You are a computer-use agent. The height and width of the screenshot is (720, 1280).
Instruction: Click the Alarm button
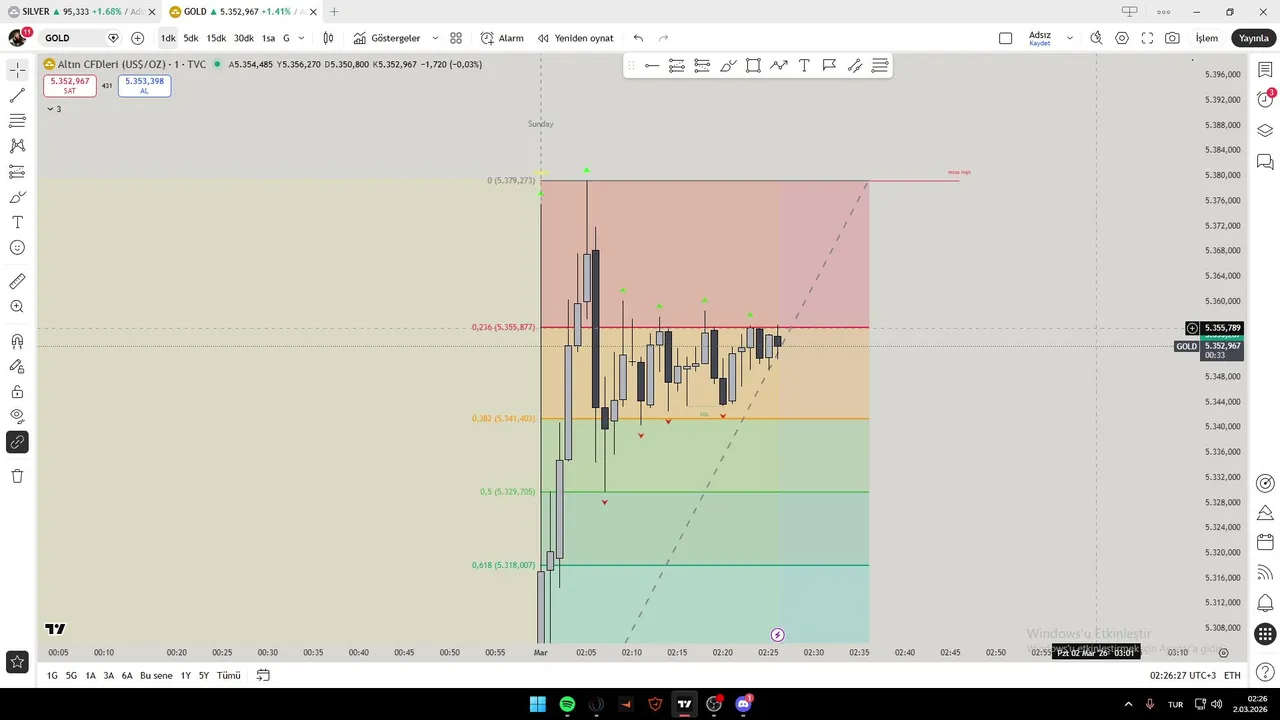[502, 38]
